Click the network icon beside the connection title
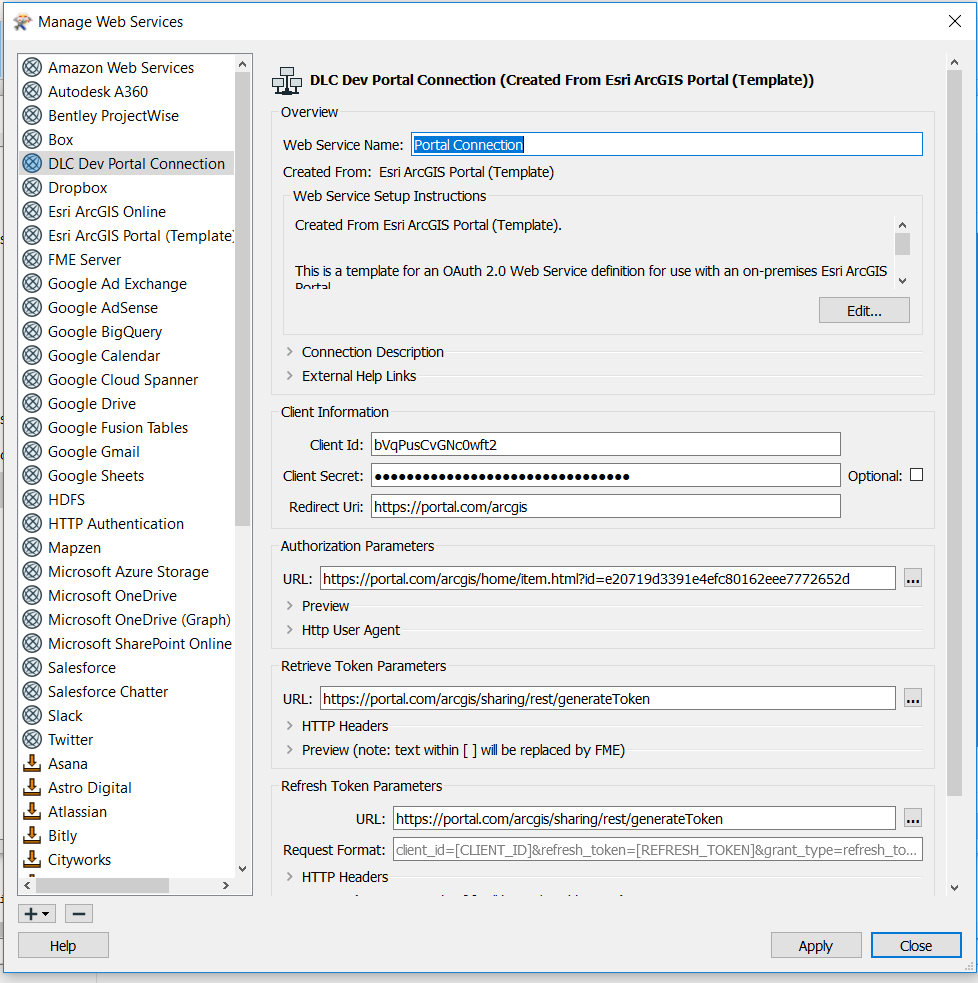The width and height of the screenshot is (978, 983). point(287,81)
